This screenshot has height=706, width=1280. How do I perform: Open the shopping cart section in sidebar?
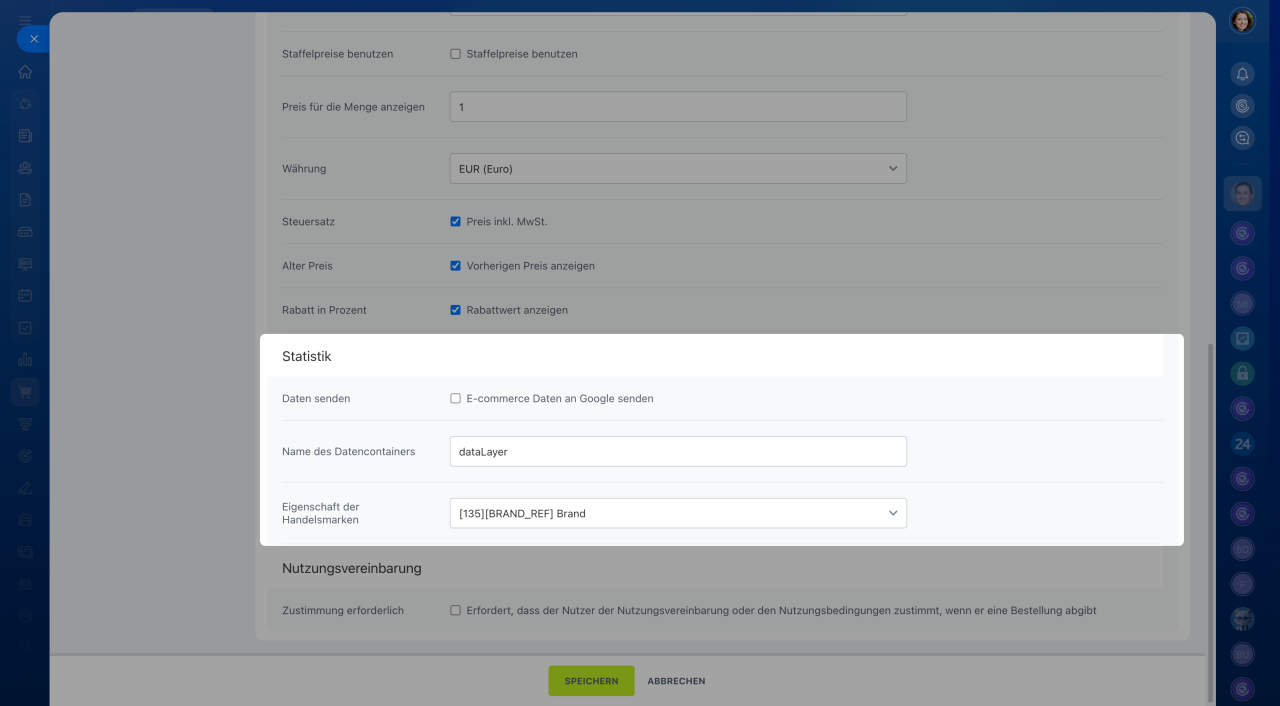click(25, 392)
